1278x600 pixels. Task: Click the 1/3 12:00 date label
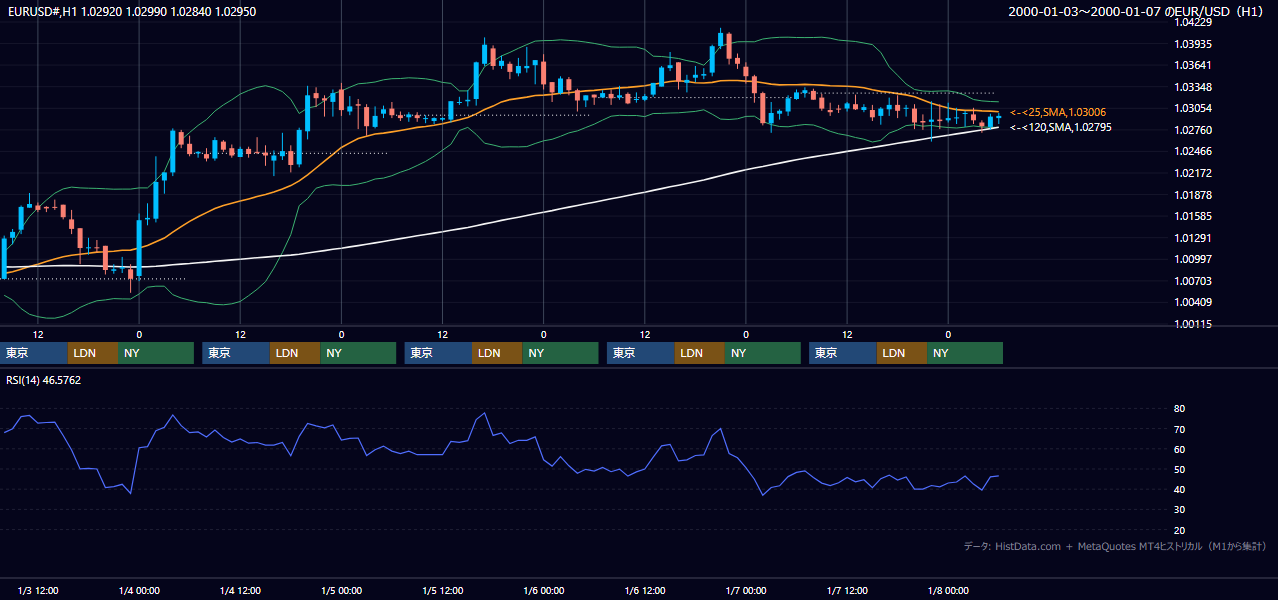pos(38,591)
